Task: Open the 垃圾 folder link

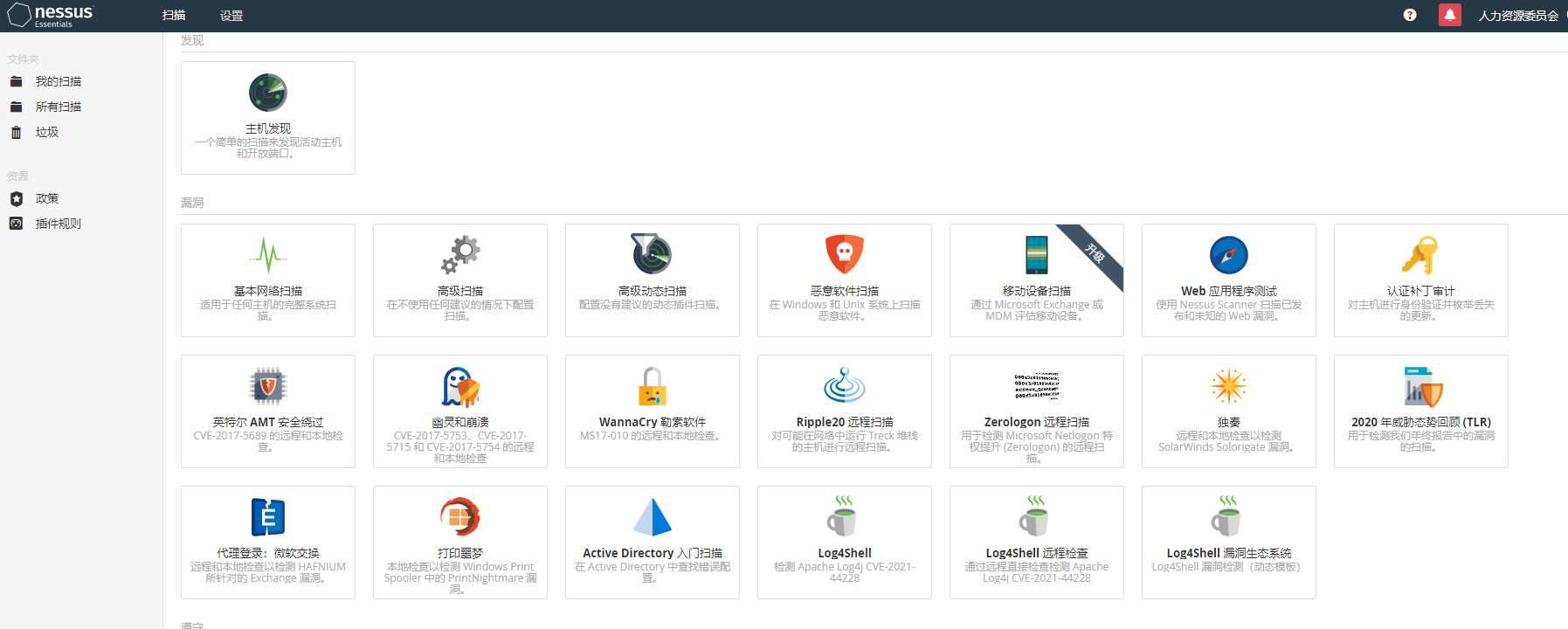Action: 47,132
